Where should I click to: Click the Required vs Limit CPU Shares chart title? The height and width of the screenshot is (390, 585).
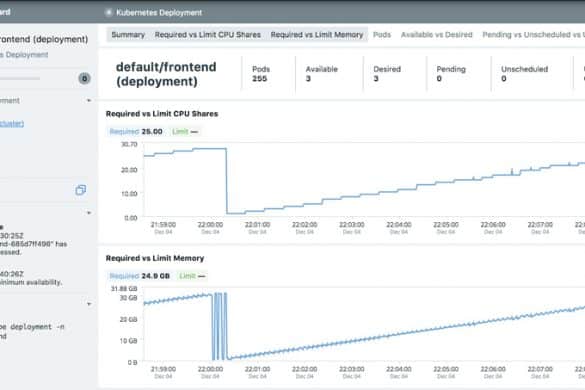click(x=162, y=114)
